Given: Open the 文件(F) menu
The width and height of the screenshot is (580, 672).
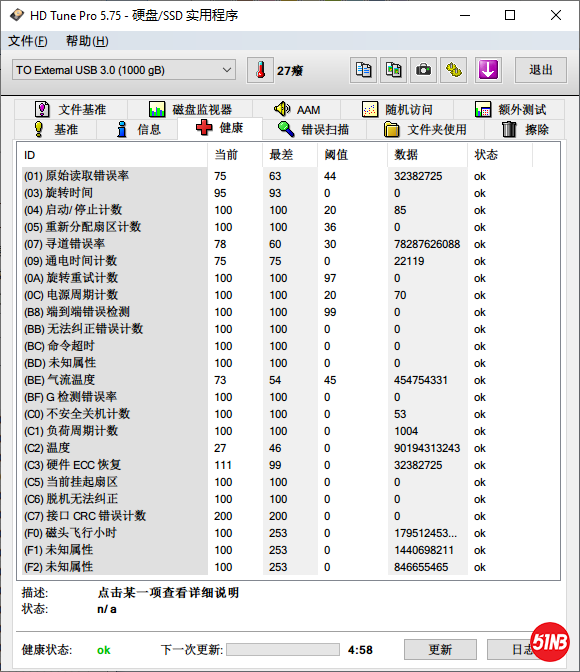Looking at the screenshot, I should point(28,41).
